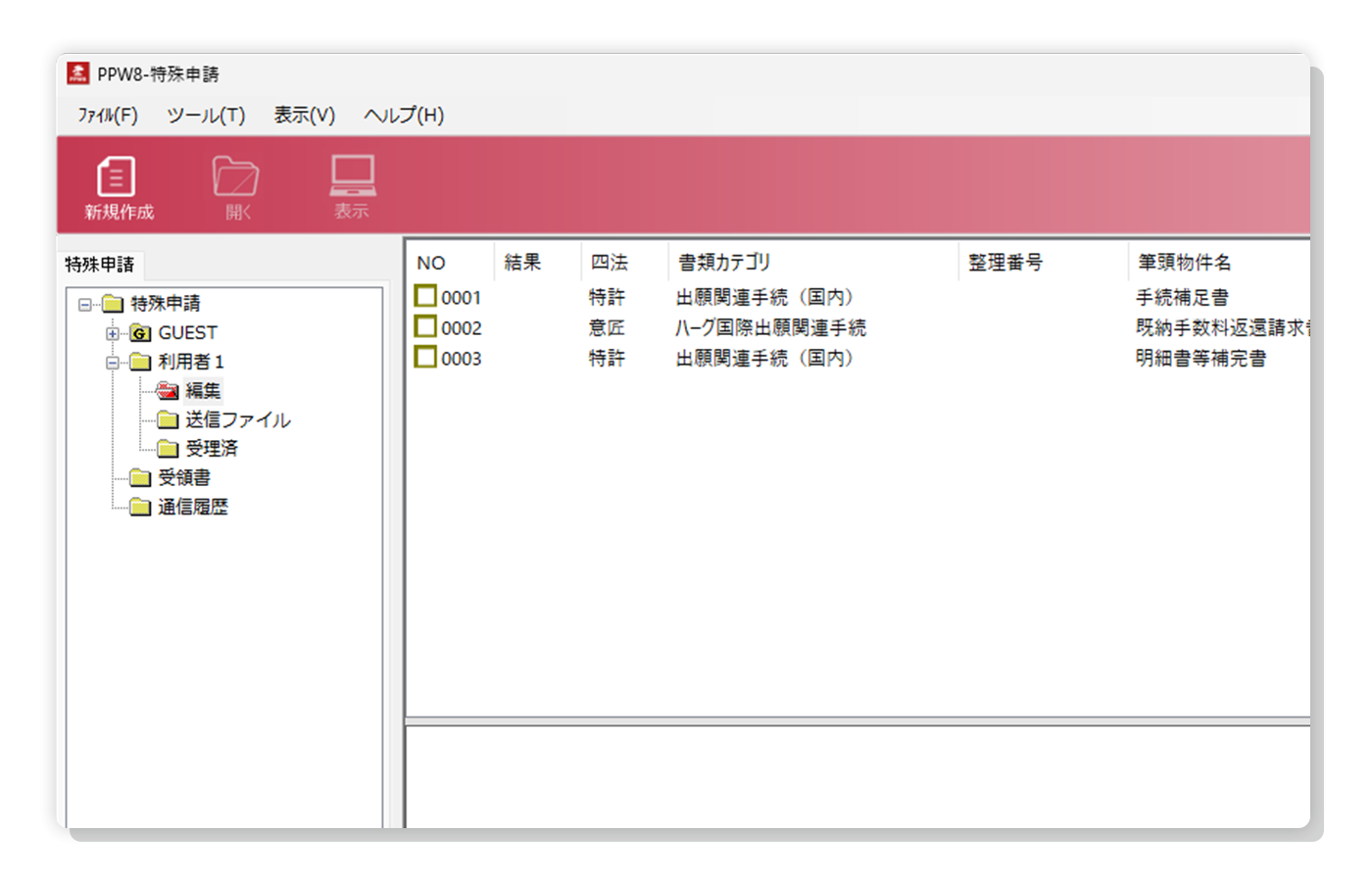This screenshot has width=1372, height=882.
Task: Click the 新規作成 new document icon
Action: [x=117, y=176]
